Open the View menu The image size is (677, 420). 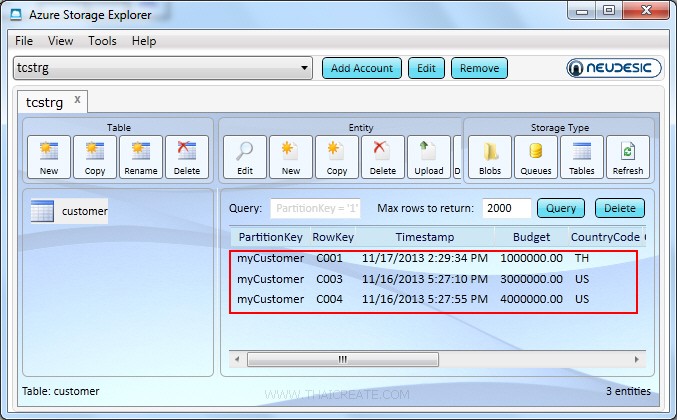point(60,41)
